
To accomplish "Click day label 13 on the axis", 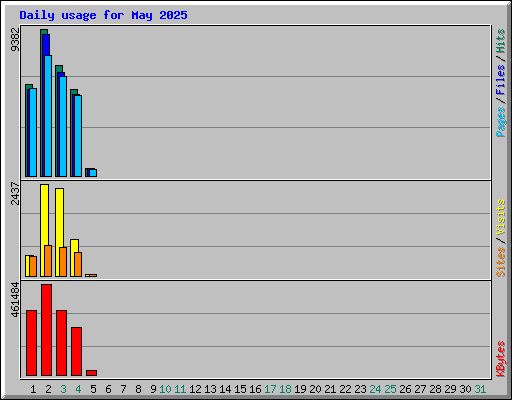I will [210, 389].
